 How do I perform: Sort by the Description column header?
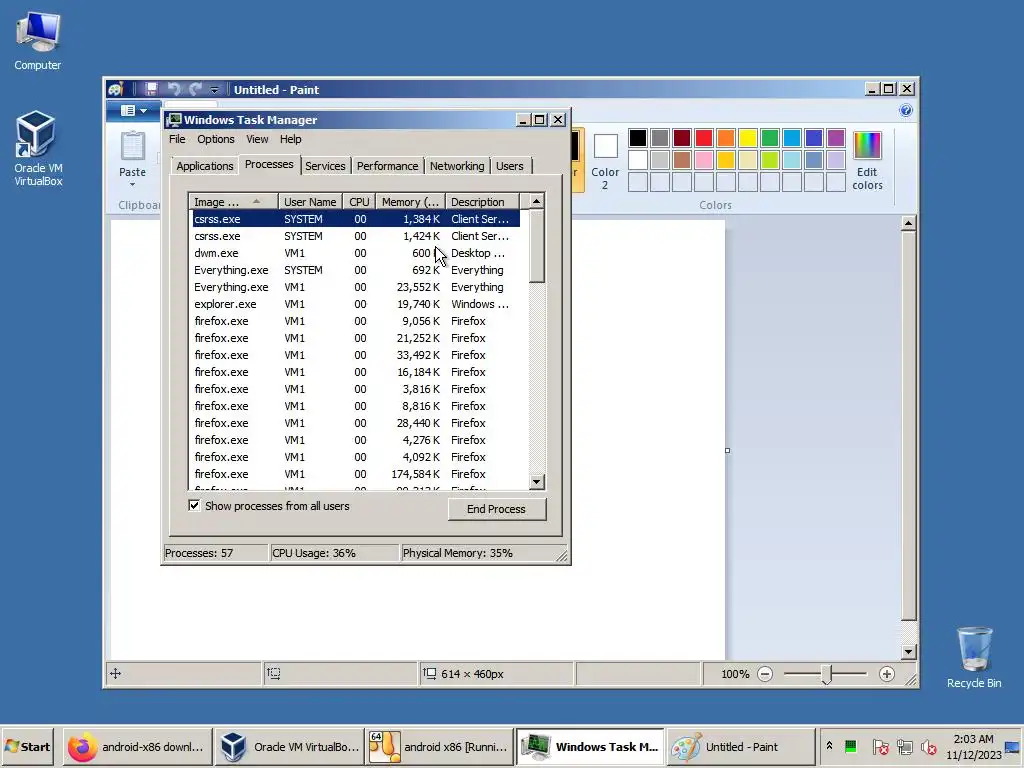(x=482, y=202)
